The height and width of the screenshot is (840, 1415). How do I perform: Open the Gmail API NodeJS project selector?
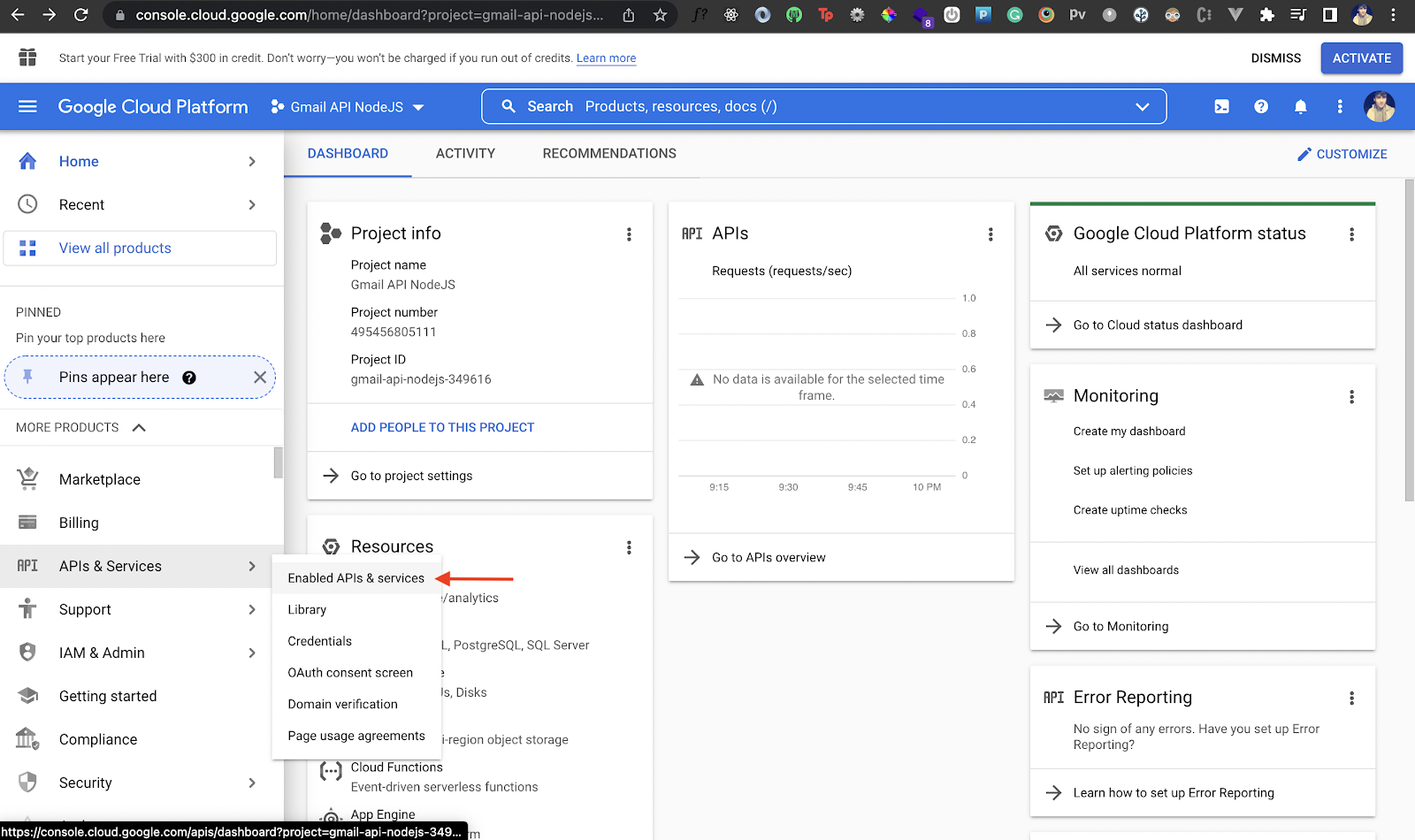click(x=348, y=107)
